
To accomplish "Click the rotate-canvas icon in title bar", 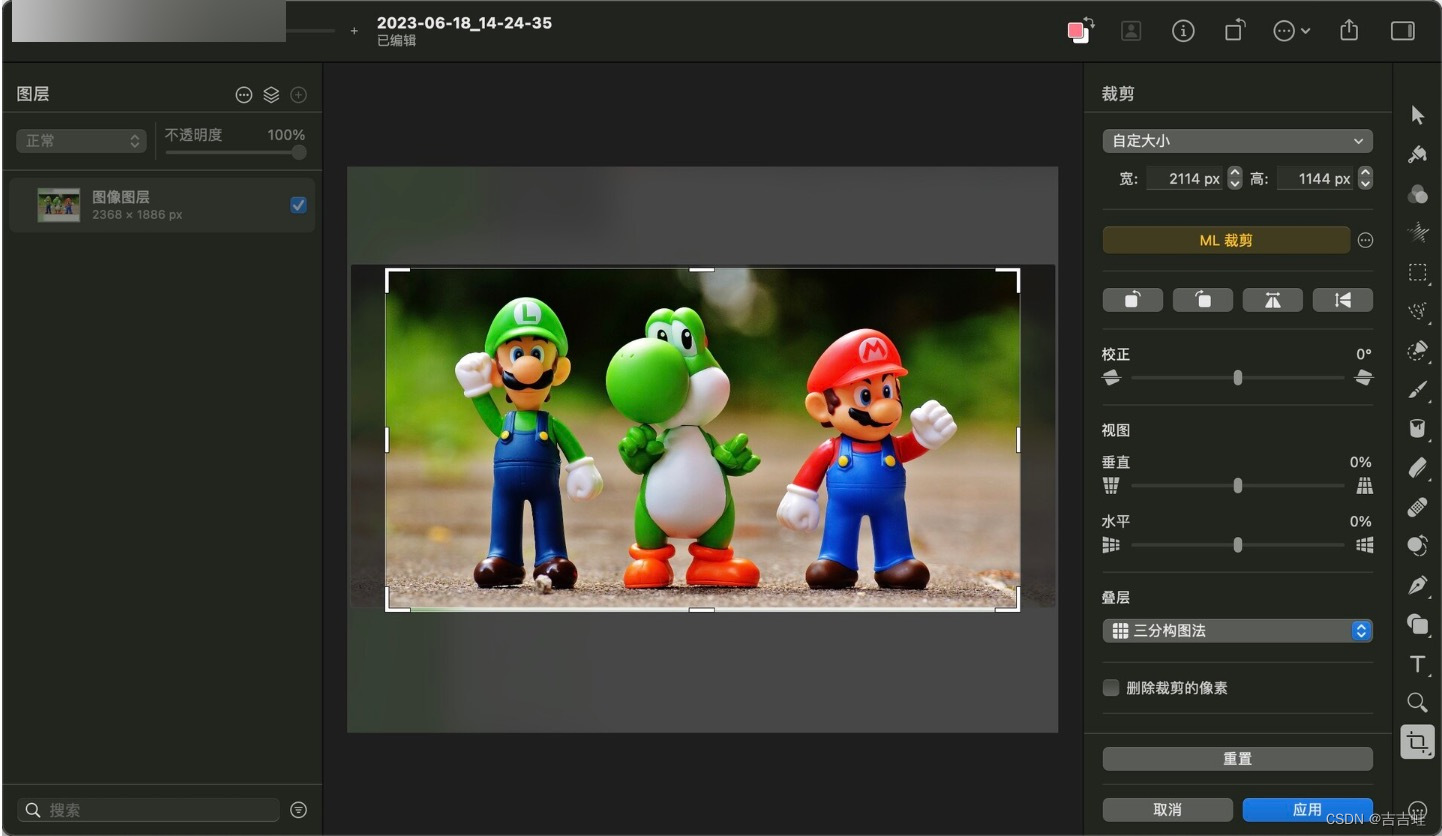I will point(1234,31).
